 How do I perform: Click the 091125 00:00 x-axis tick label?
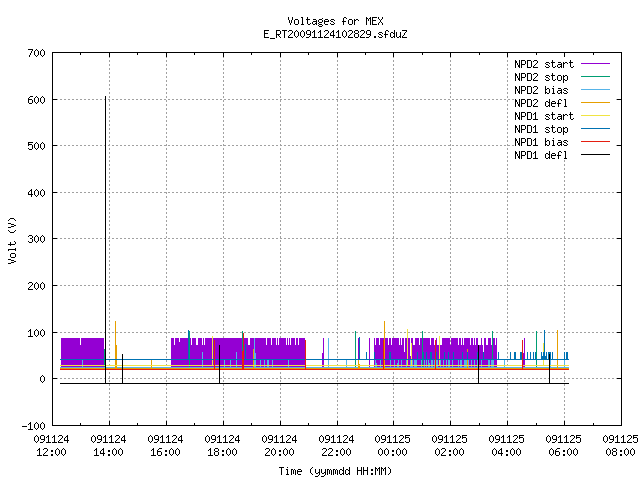392,446
